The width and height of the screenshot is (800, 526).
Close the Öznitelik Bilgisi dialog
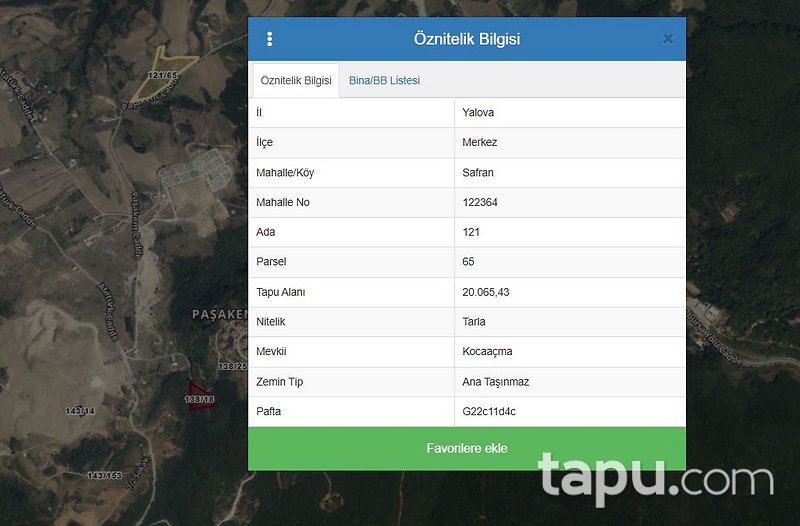coord(668,39)
